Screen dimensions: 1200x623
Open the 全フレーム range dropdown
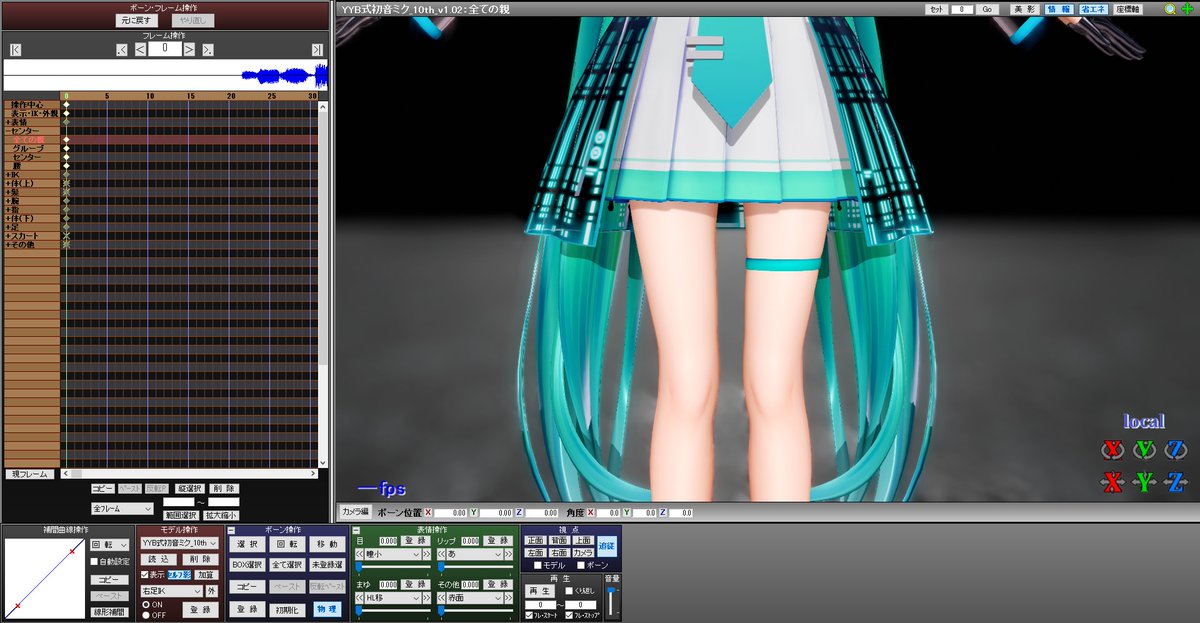click(x=120, y=509)
